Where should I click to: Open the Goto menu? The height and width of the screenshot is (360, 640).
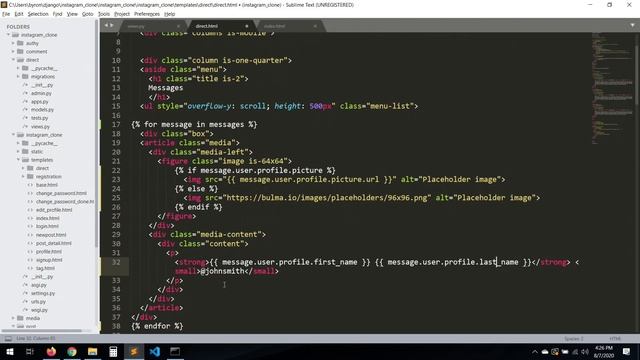coord(87,14)
